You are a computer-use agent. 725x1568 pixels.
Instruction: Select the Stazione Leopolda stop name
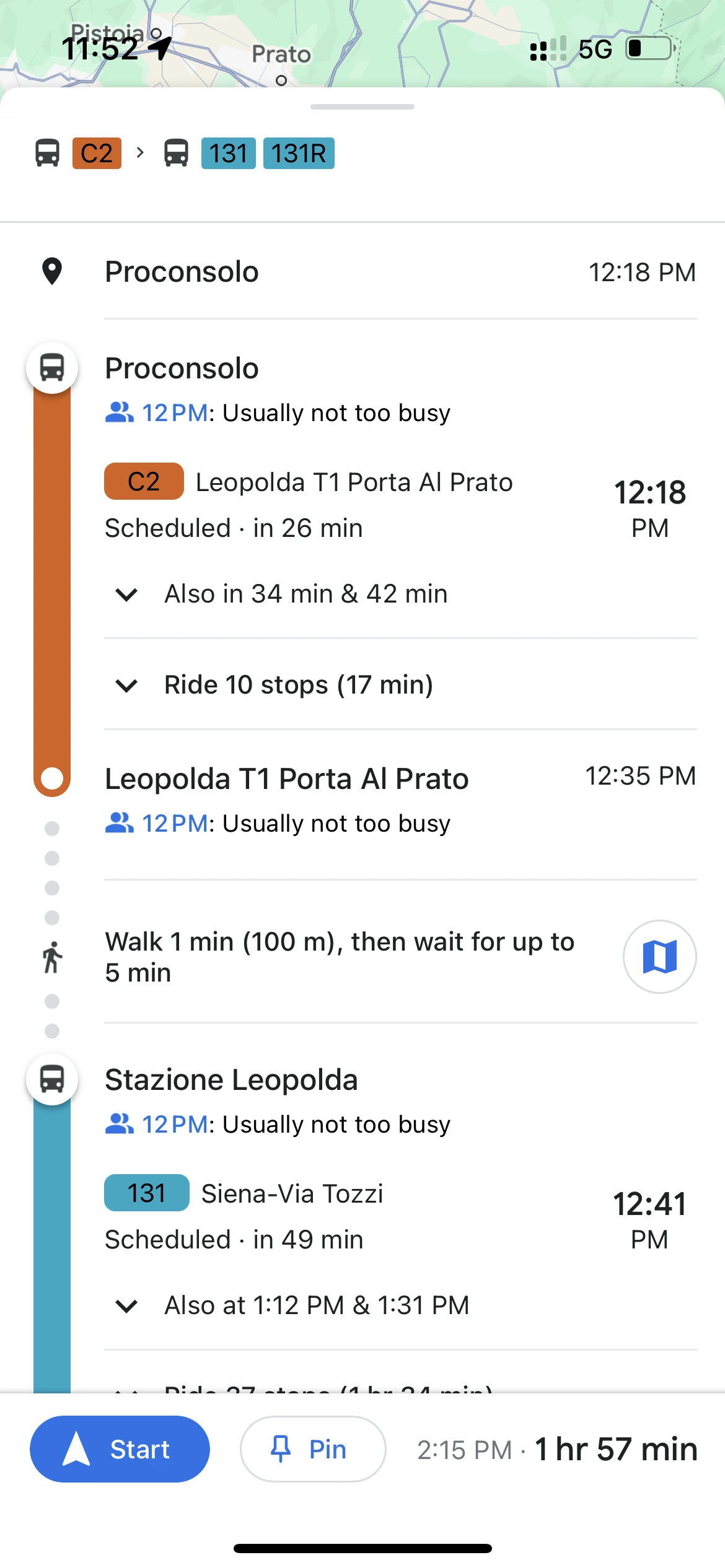[x=231, y=1080]
